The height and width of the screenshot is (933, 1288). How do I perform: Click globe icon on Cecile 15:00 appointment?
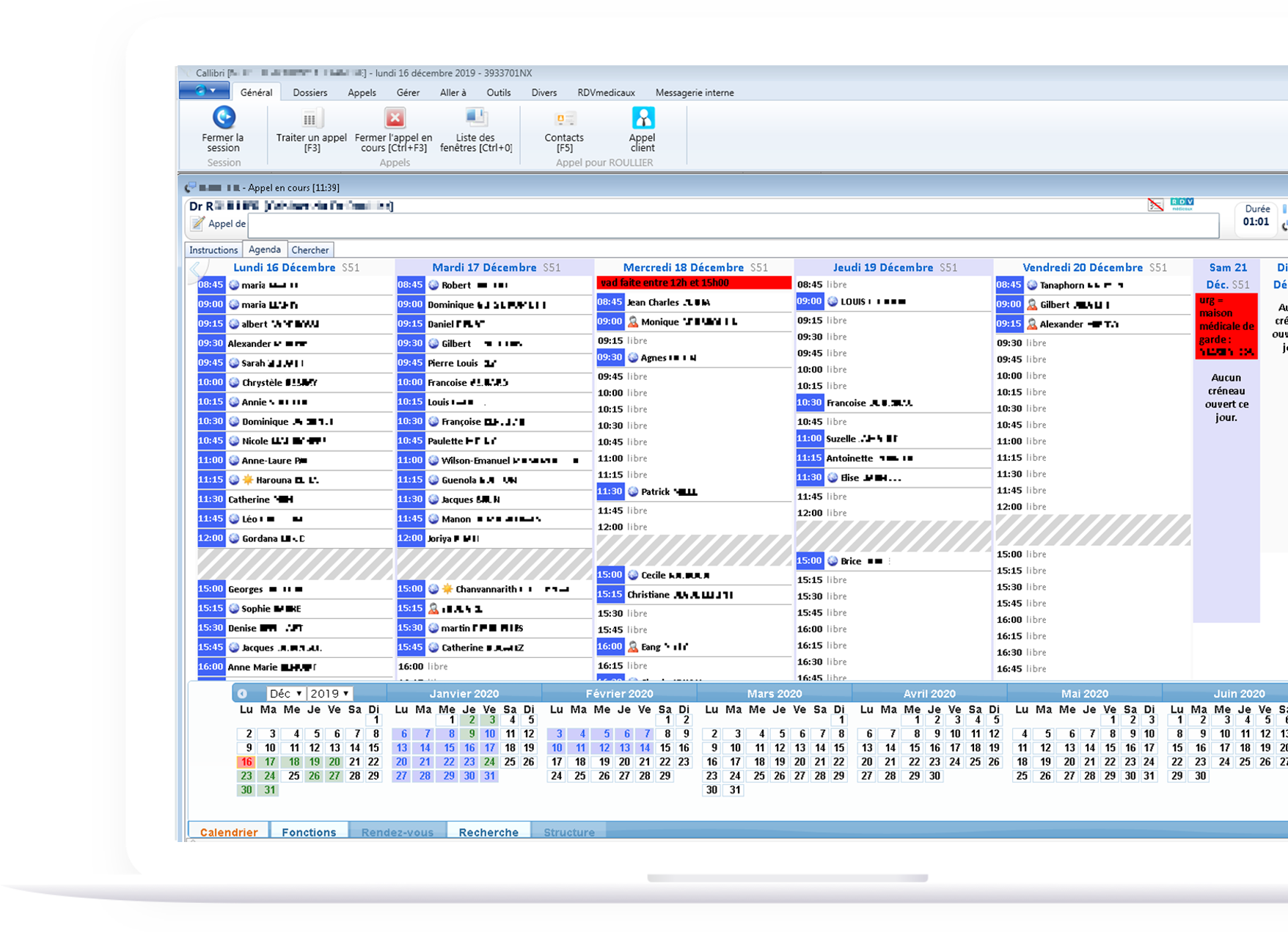tap(633, 575)
